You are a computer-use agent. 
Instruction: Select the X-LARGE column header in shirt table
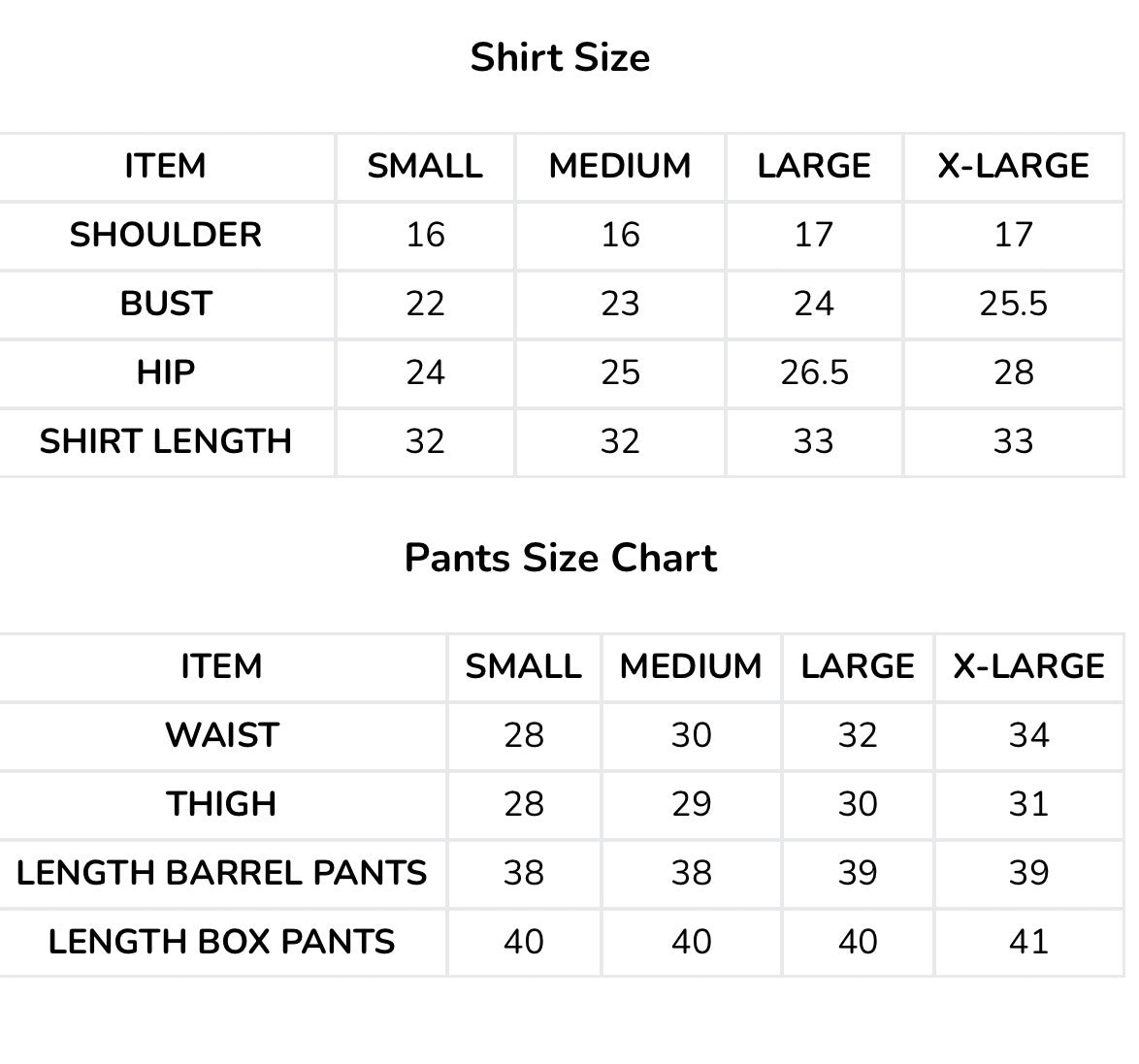point(1013,166)
